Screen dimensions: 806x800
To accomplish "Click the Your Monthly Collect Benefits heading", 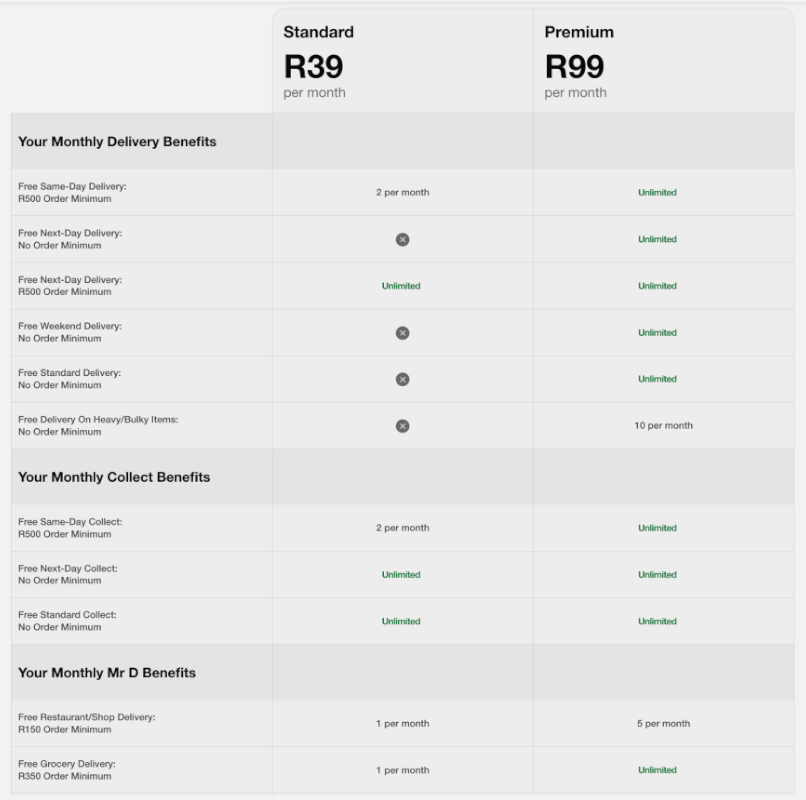I will pos(114,477).
